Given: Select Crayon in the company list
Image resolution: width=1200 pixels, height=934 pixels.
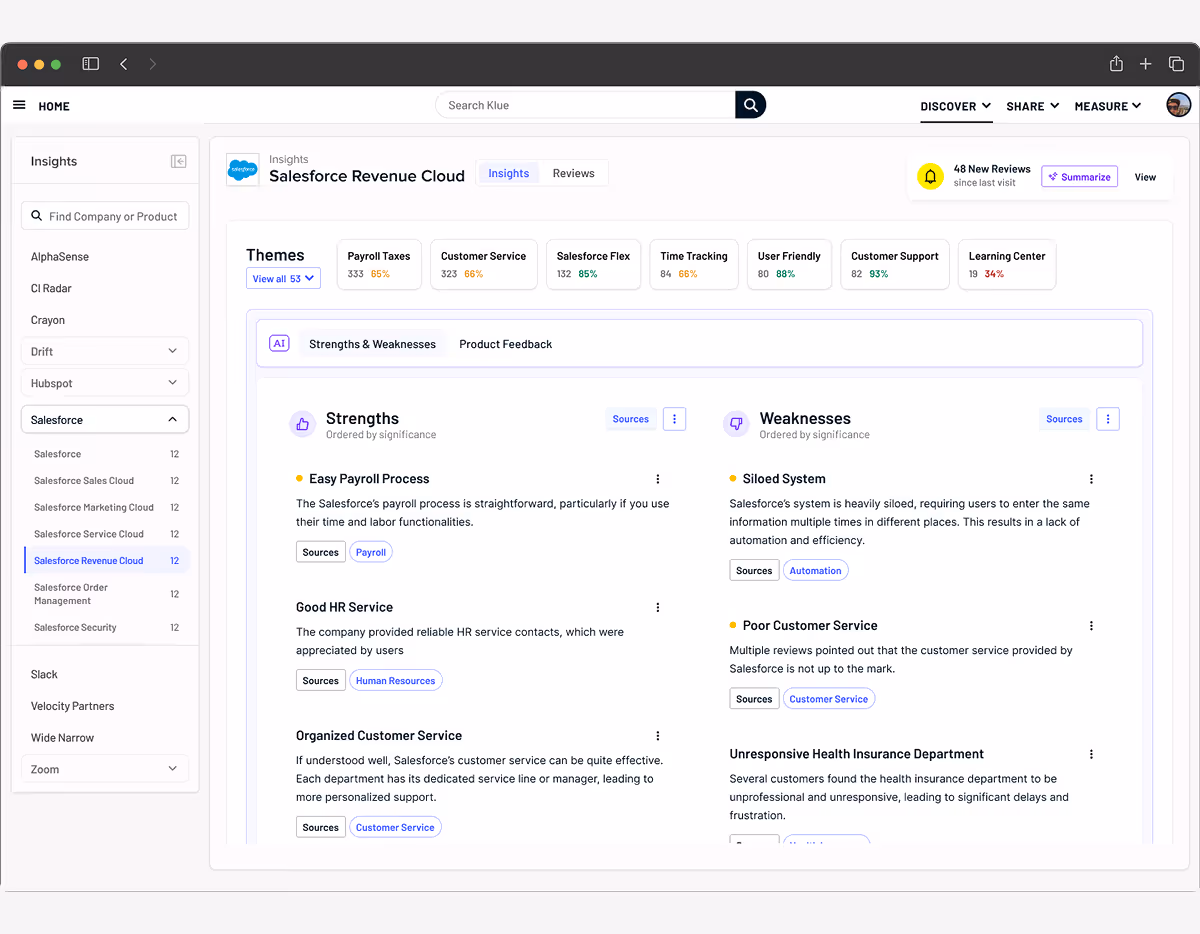Looking at the screenshot, I should coord(48,320).
